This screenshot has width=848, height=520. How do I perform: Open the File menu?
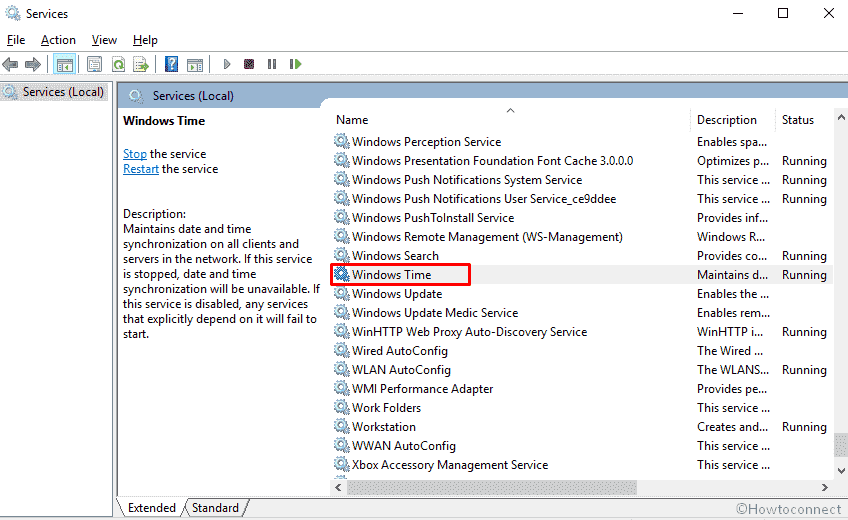pos(16,40)
